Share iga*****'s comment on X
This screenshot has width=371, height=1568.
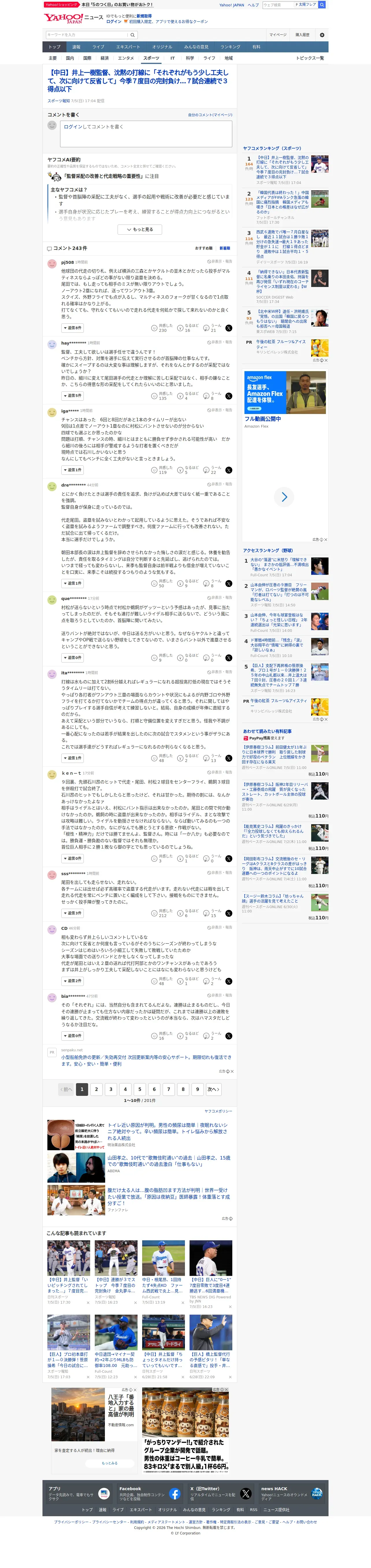coord(229,470)
